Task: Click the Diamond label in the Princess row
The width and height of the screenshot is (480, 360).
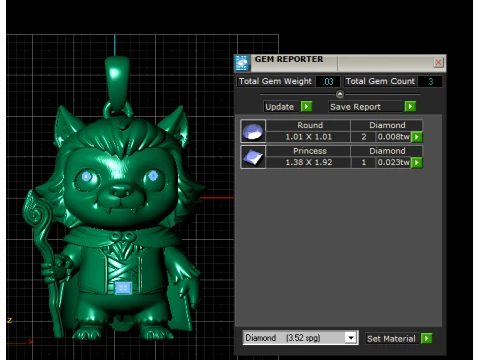Action: (387, 151)
